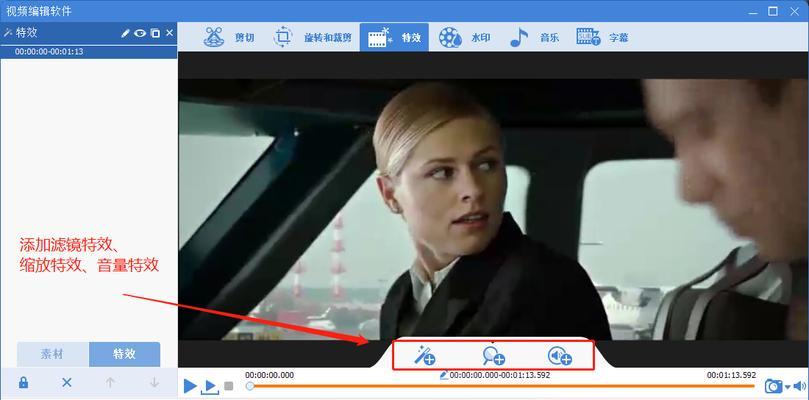
Task: Click the video preview frame
Action: click(x=493, y=209)
